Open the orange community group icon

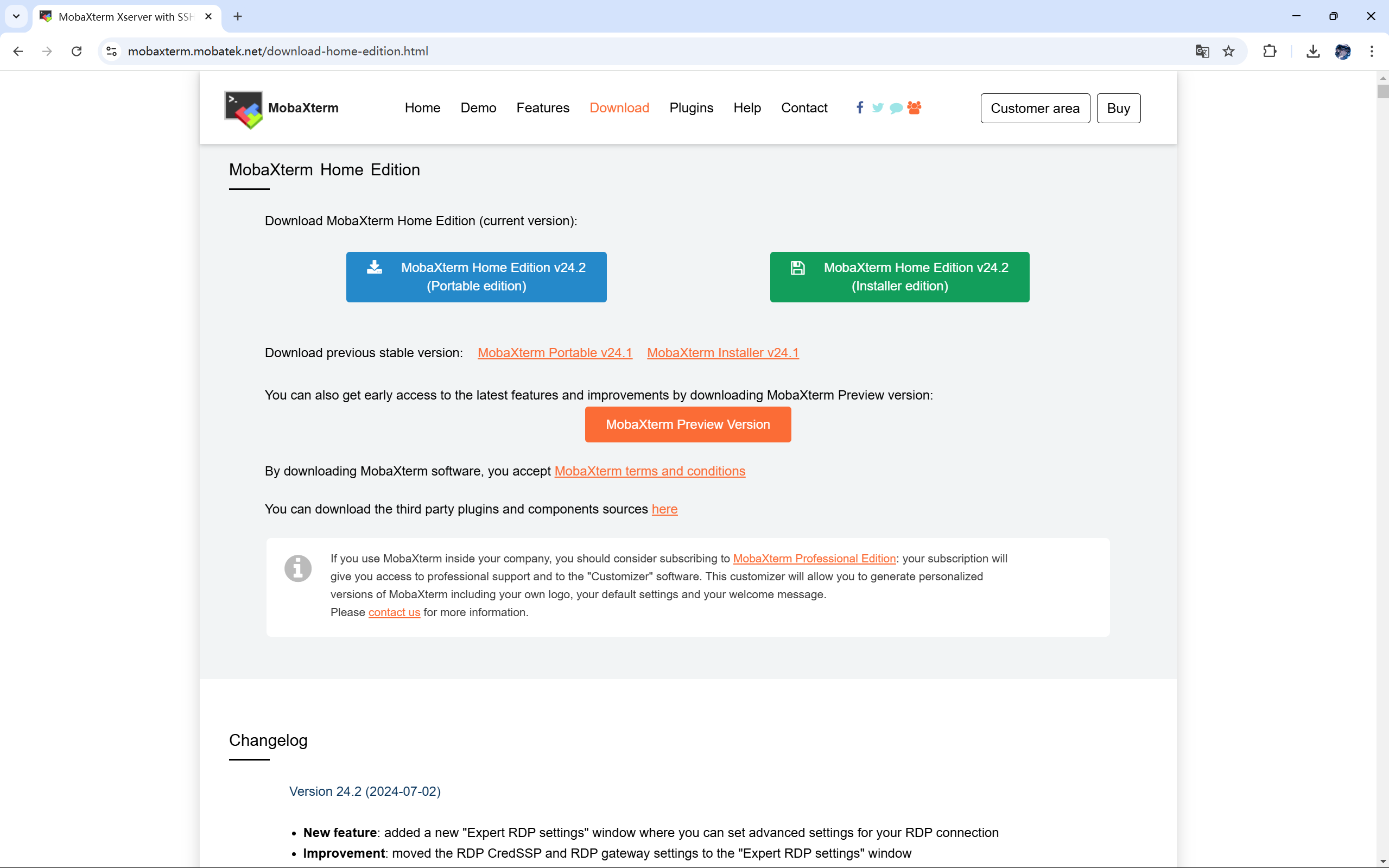[x=914, y=107]
